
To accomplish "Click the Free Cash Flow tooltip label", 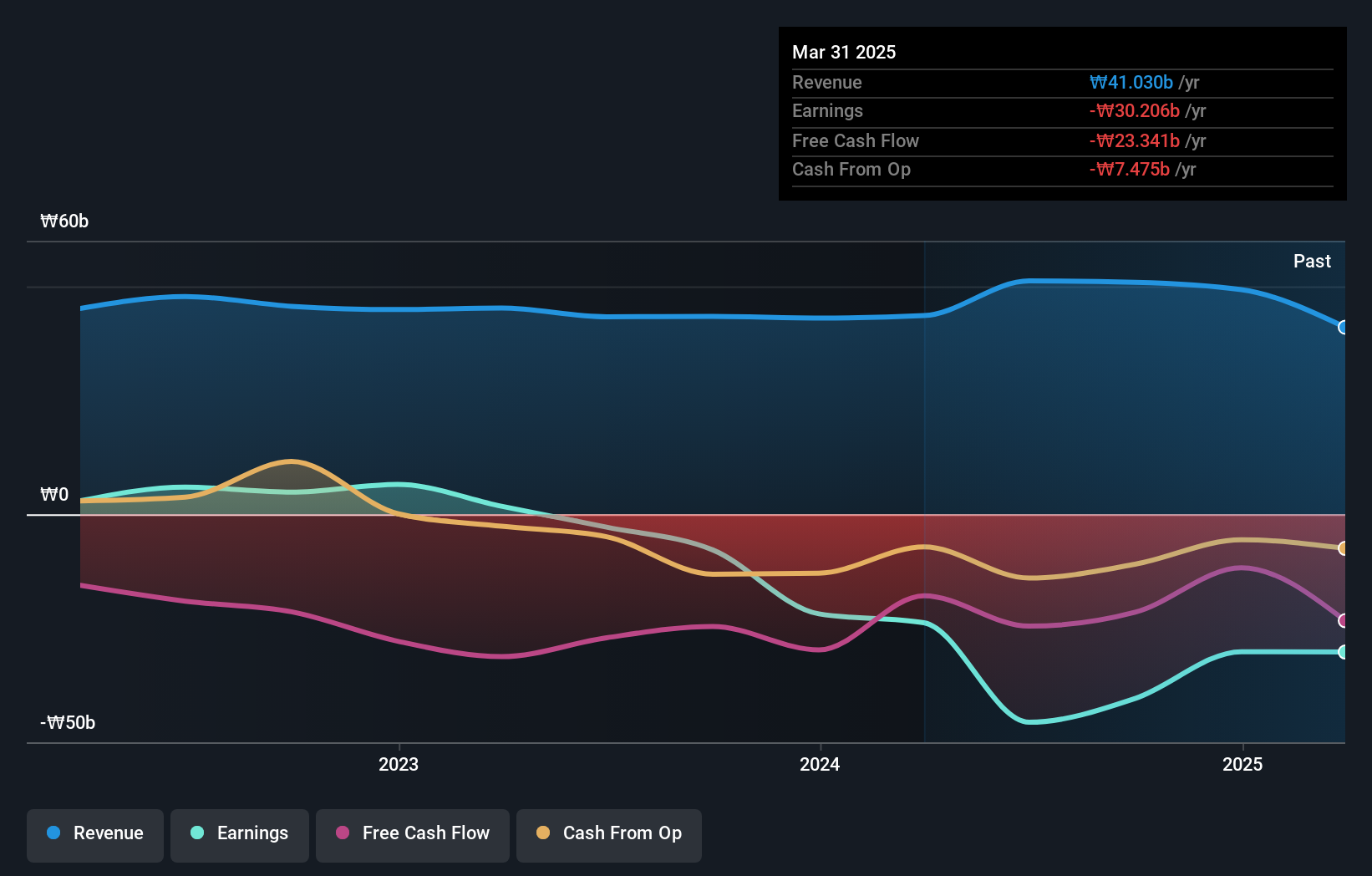I will click(856, 140).
